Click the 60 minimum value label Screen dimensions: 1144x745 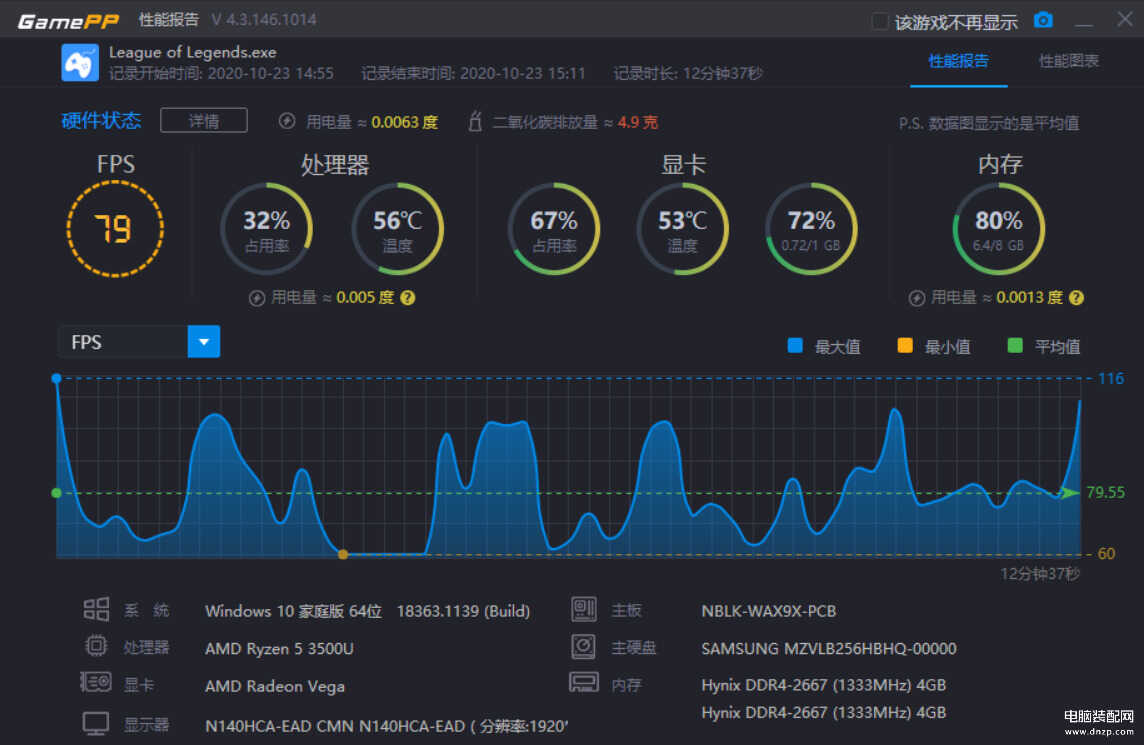(1107, 554)
